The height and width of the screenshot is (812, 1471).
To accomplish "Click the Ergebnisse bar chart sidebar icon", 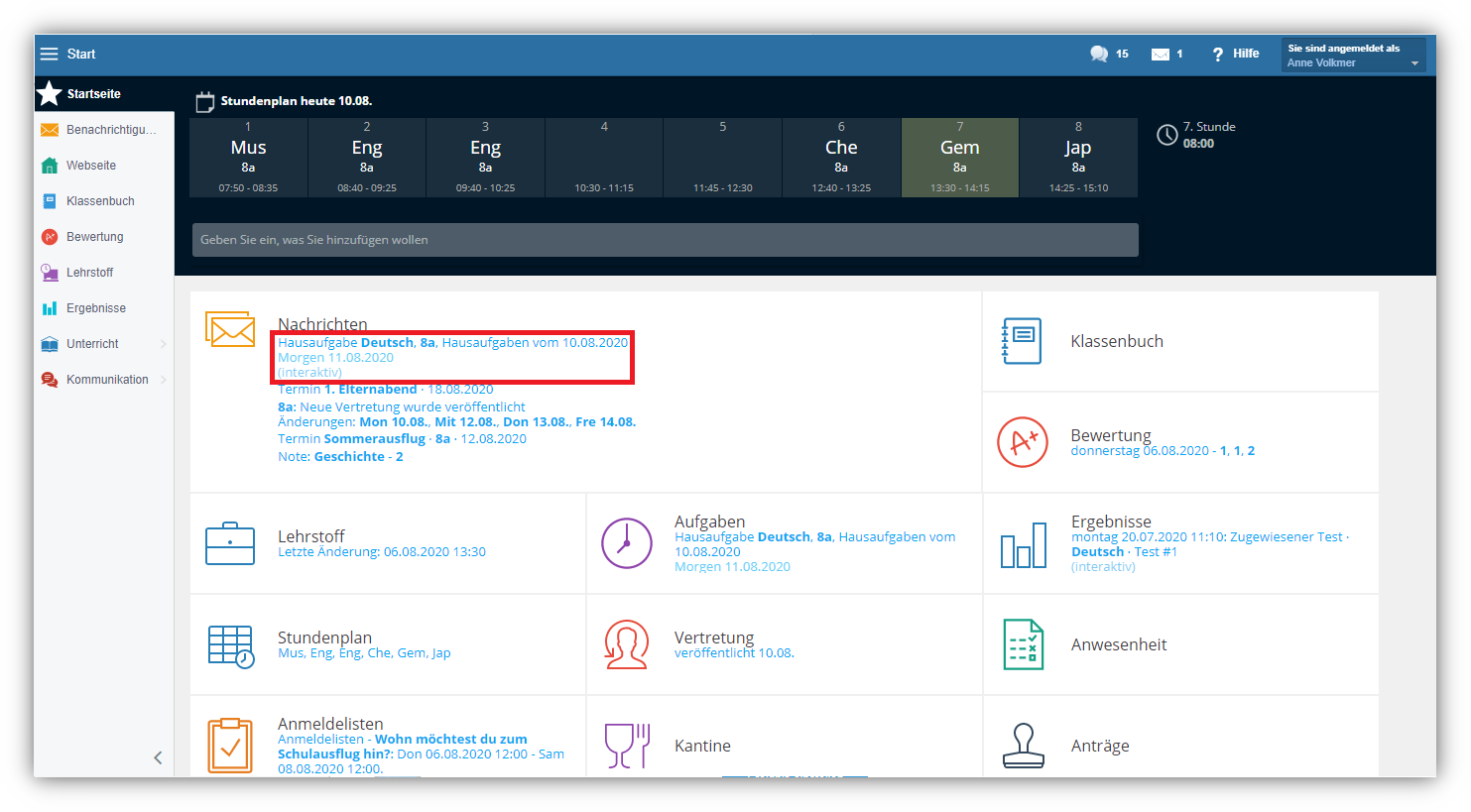I will click(50, 308).
